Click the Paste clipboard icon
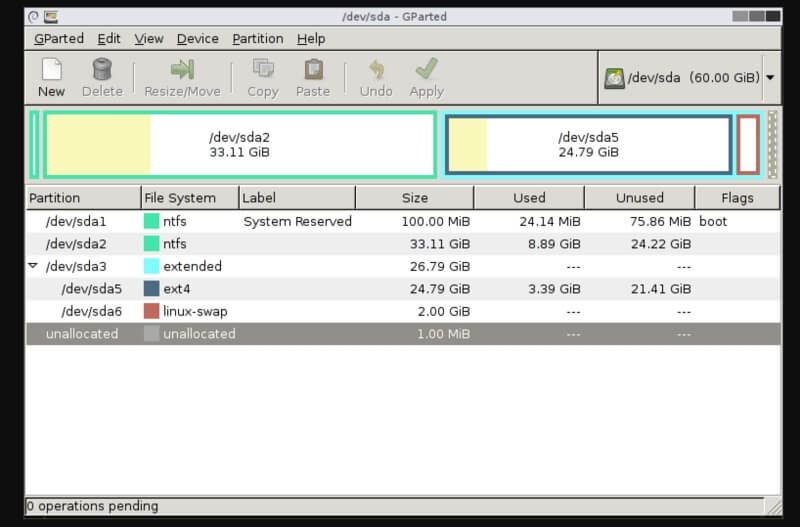Image resolution: width=800 pixels, height=527 pixels. [x=313, y=70]
